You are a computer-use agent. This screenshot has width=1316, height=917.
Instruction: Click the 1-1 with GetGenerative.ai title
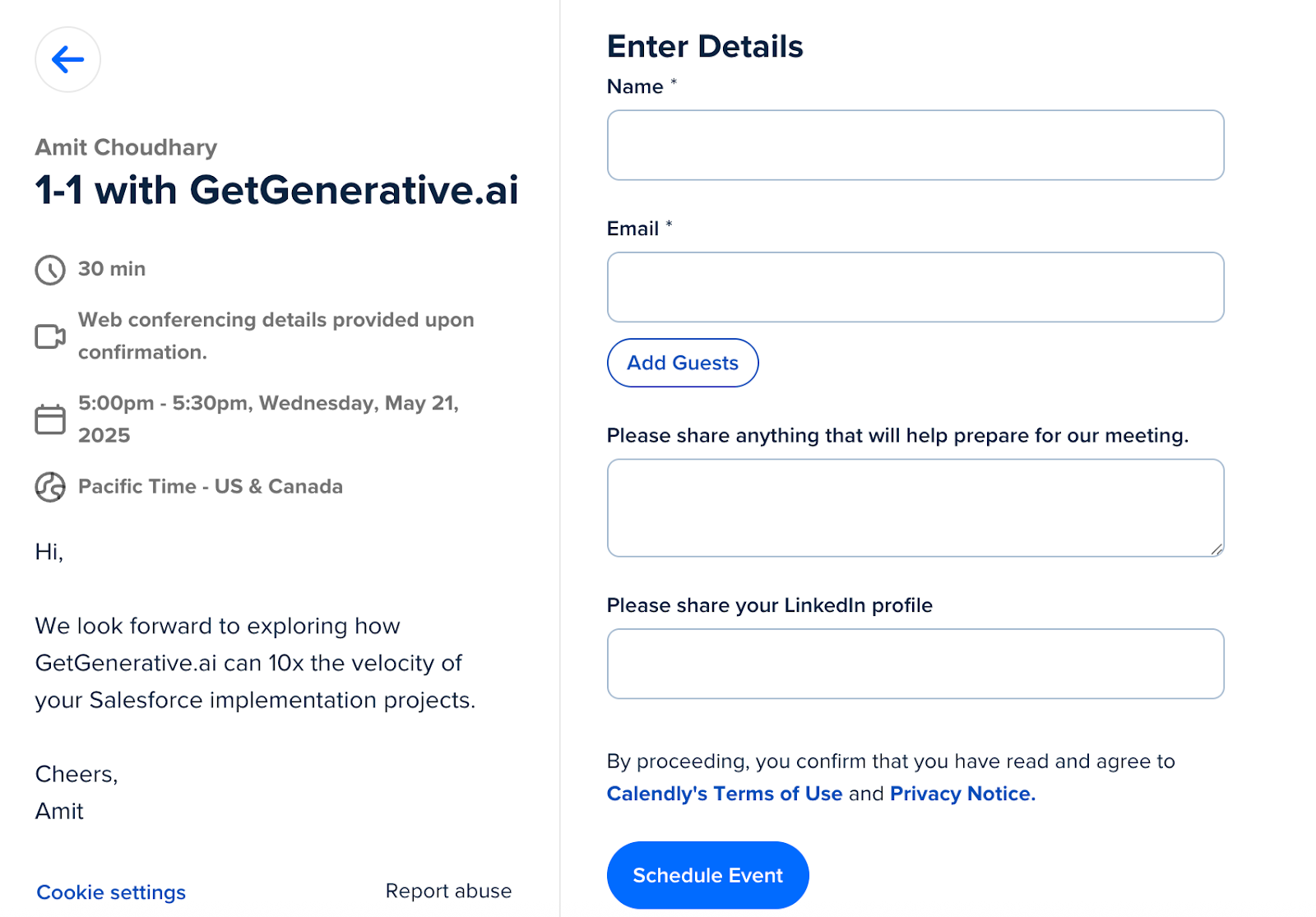tap(277, 190)
